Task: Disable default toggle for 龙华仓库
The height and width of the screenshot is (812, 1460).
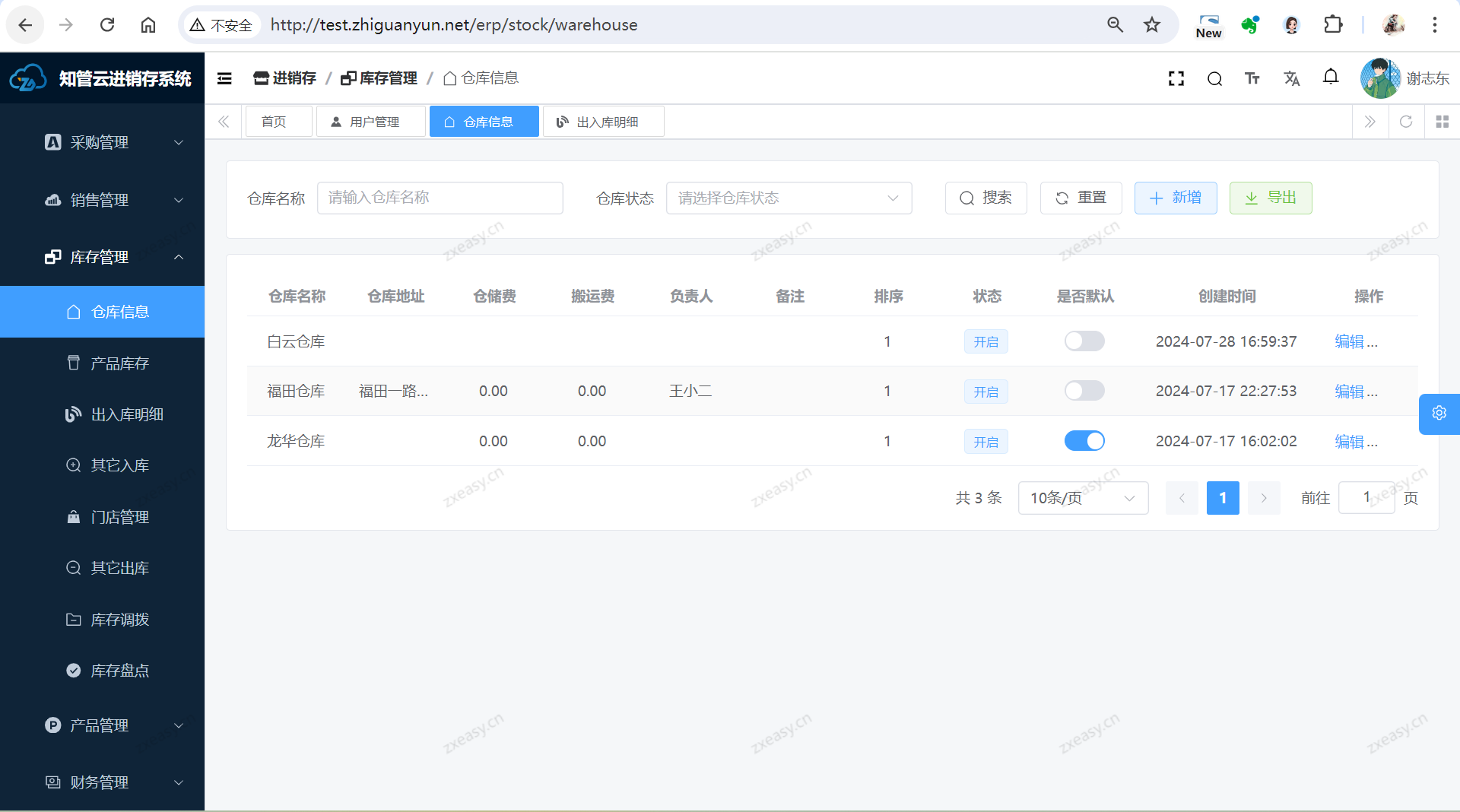Action: coord(1084,441)
